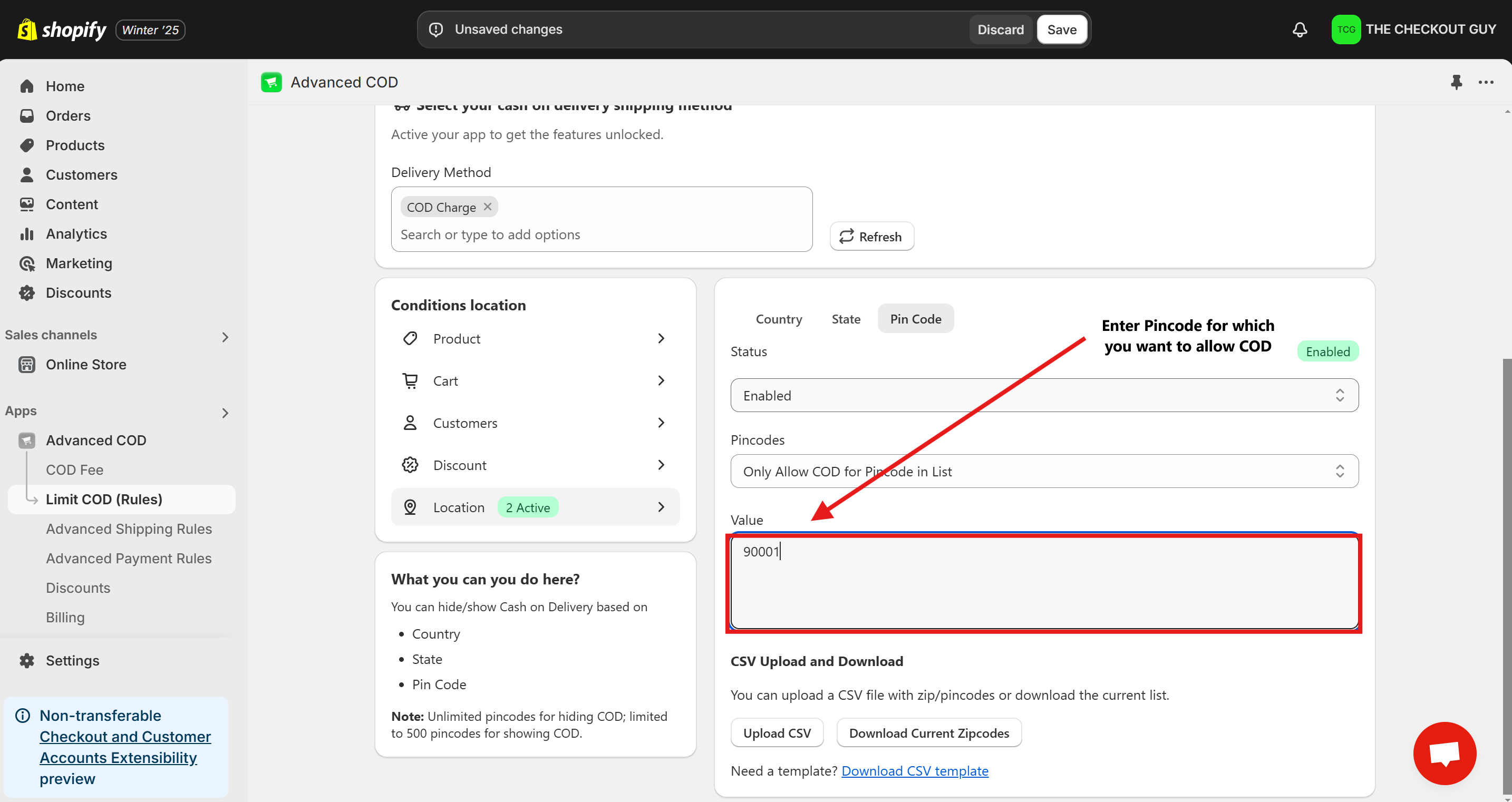Switch to the State tab
Screen dimensions: 1512x802
coord(846,319)
